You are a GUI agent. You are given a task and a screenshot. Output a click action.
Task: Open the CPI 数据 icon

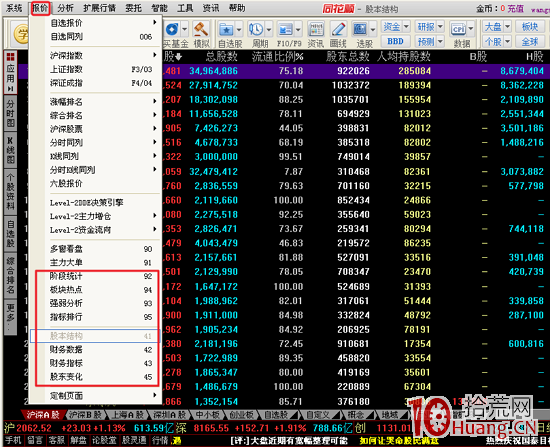pos(458,29)
